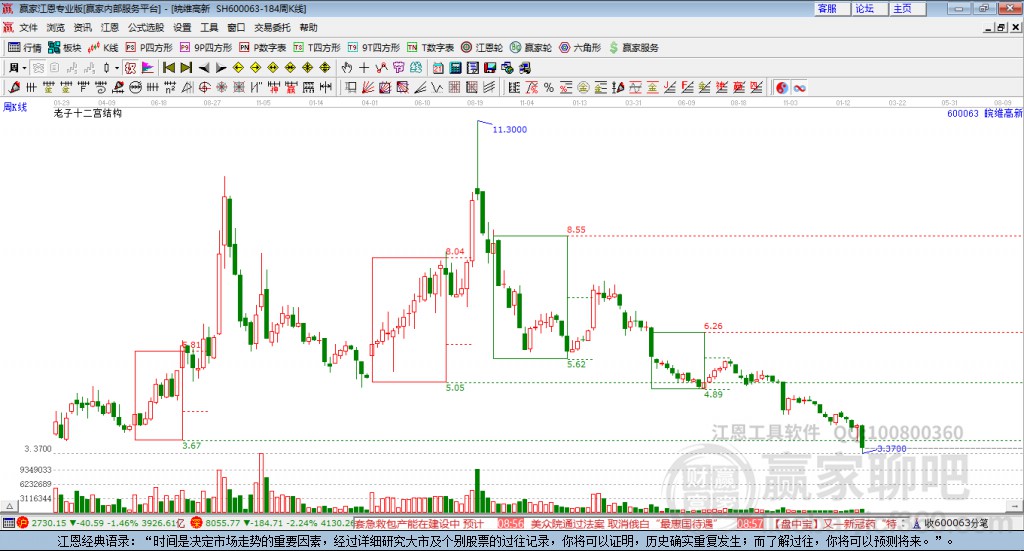Screen dimensions: 1024x551
Task: Select the n² lines tool
Action: coord(170,87)
